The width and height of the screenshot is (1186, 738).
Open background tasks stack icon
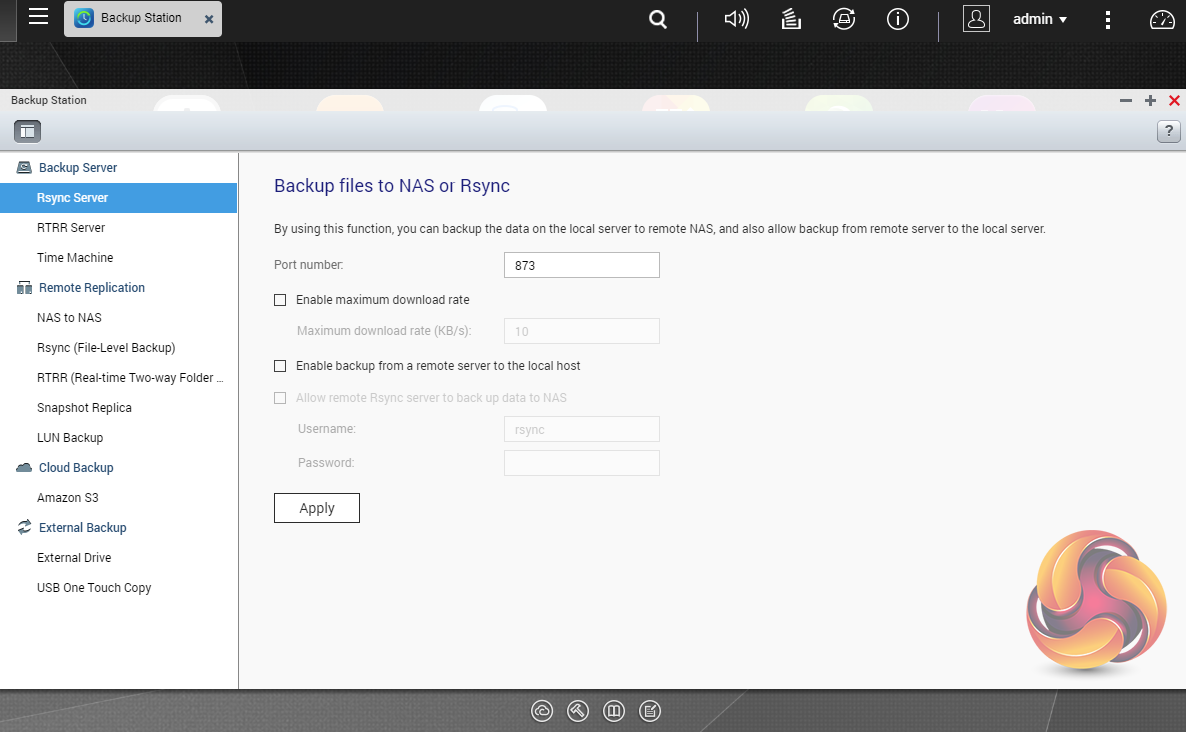point(791,19)
